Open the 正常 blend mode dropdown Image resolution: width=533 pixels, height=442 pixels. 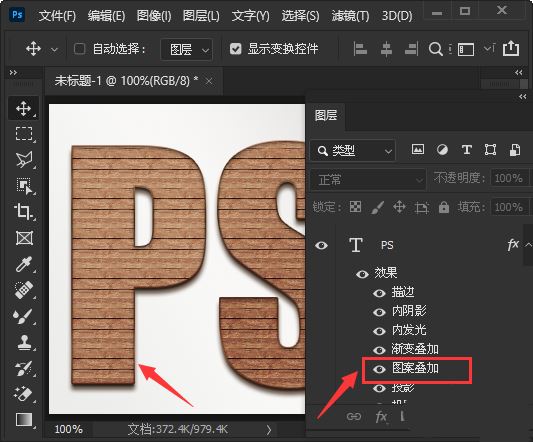(368, 180)
